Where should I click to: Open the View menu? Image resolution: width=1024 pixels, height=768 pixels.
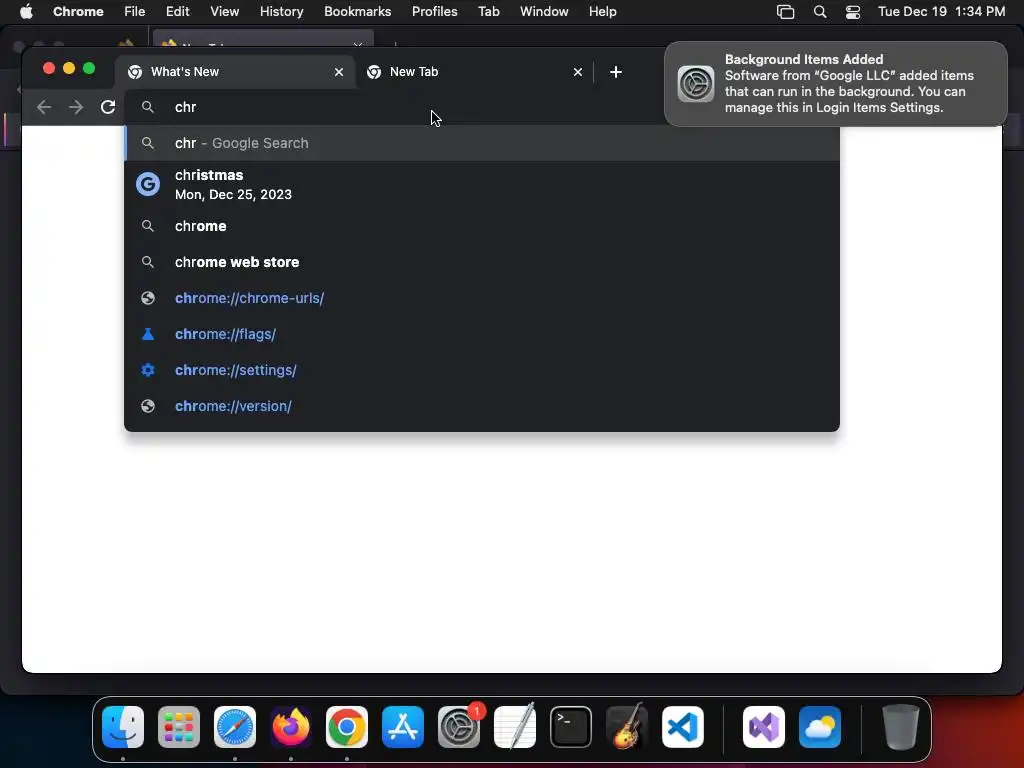225,12
